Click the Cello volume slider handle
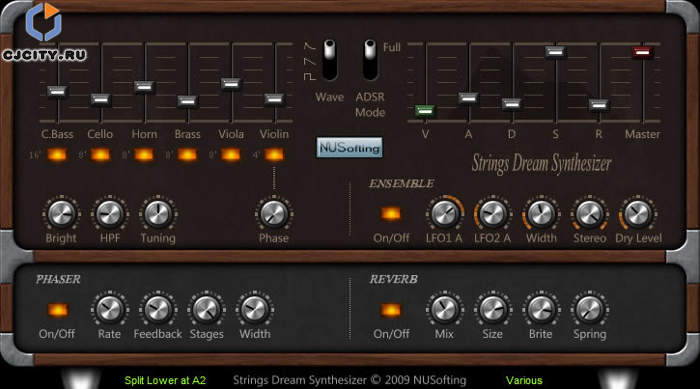The height and width of the screenshot is (389, 700). coord(101,100)
